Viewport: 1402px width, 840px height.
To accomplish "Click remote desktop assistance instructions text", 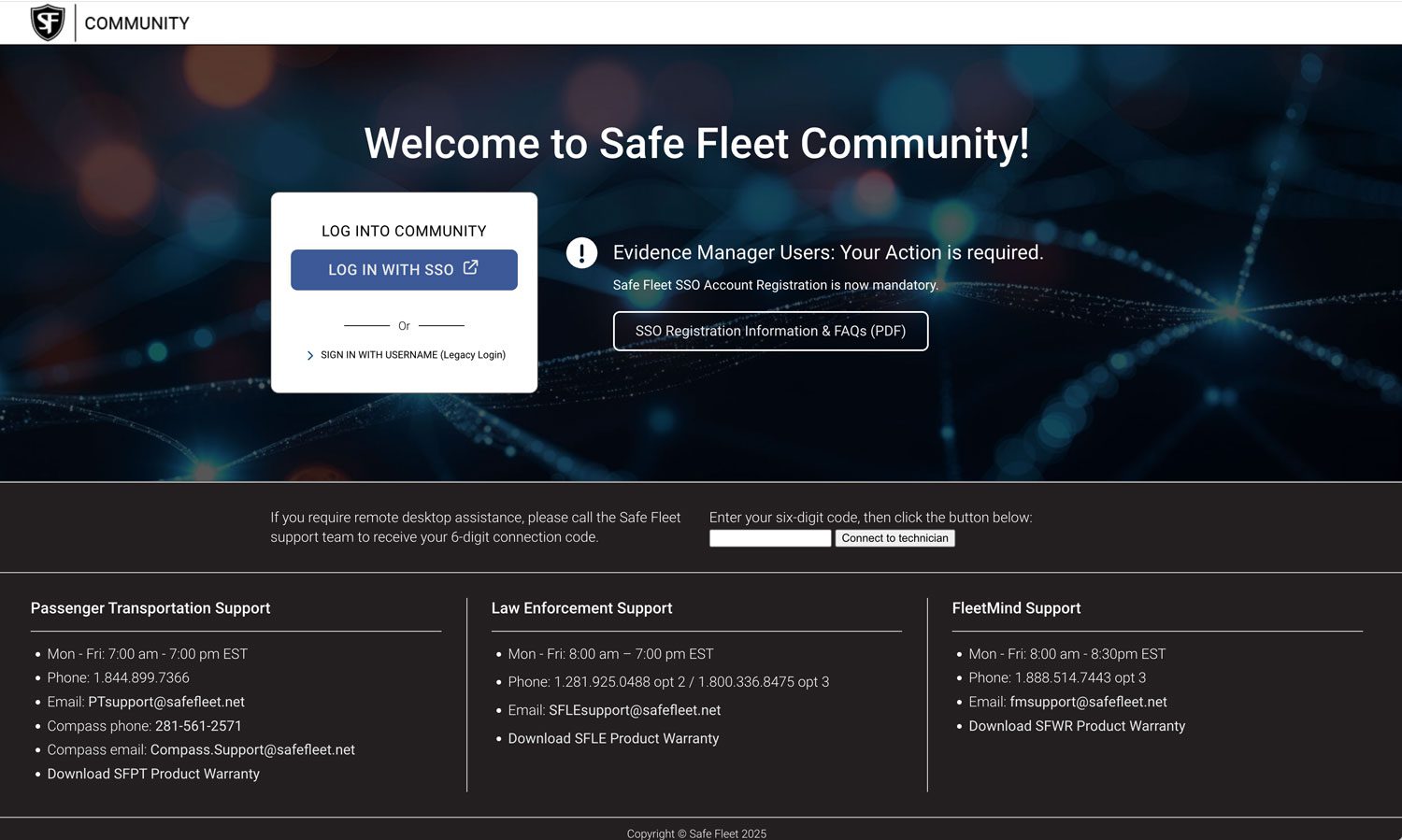I will tap(476, 527).
